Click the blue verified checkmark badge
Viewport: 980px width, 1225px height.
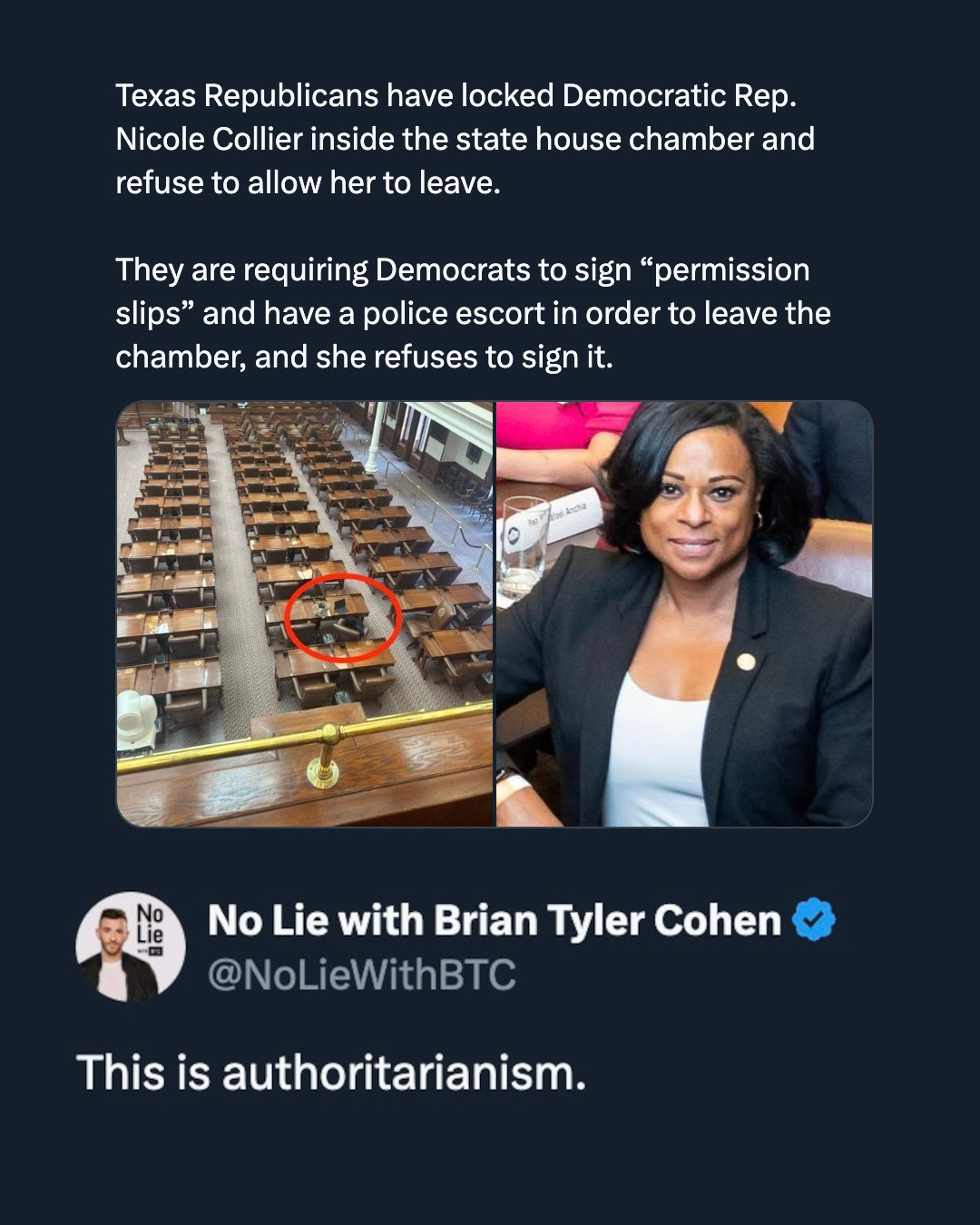[x=814, y=920]
